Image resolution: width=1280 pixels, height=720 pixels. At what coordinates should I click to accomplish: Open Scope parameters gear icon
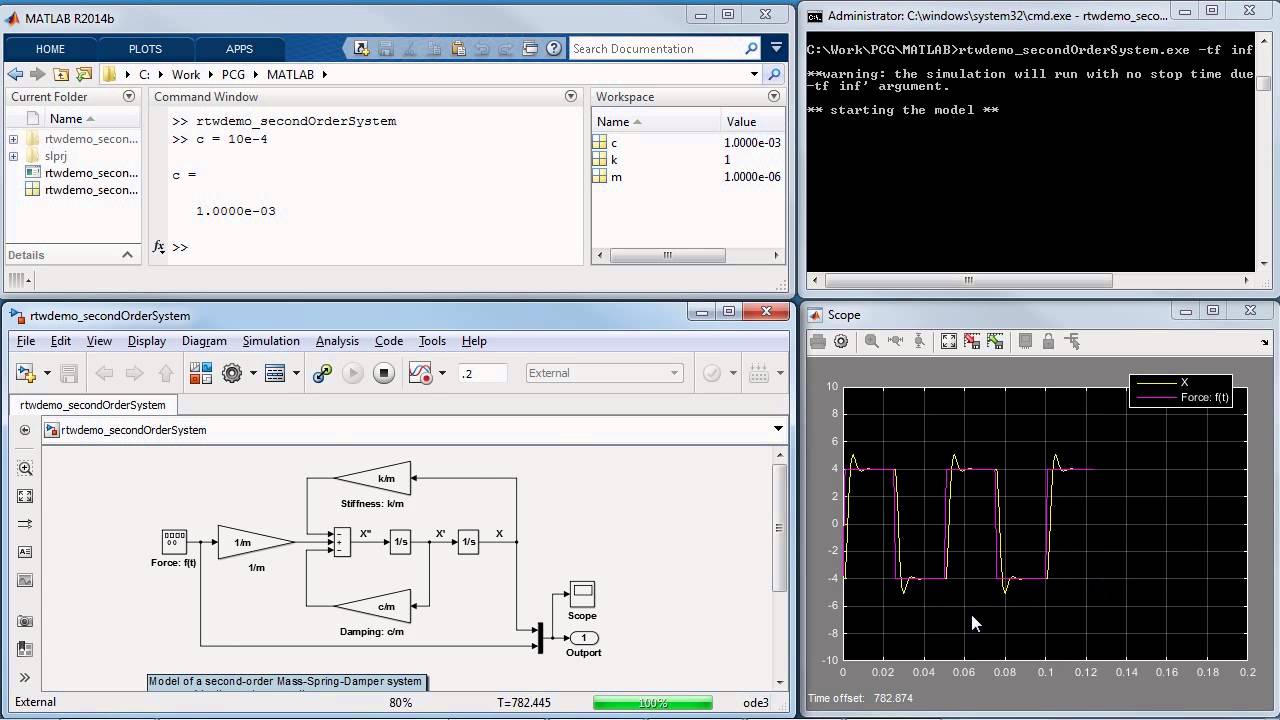pos(841,341)
